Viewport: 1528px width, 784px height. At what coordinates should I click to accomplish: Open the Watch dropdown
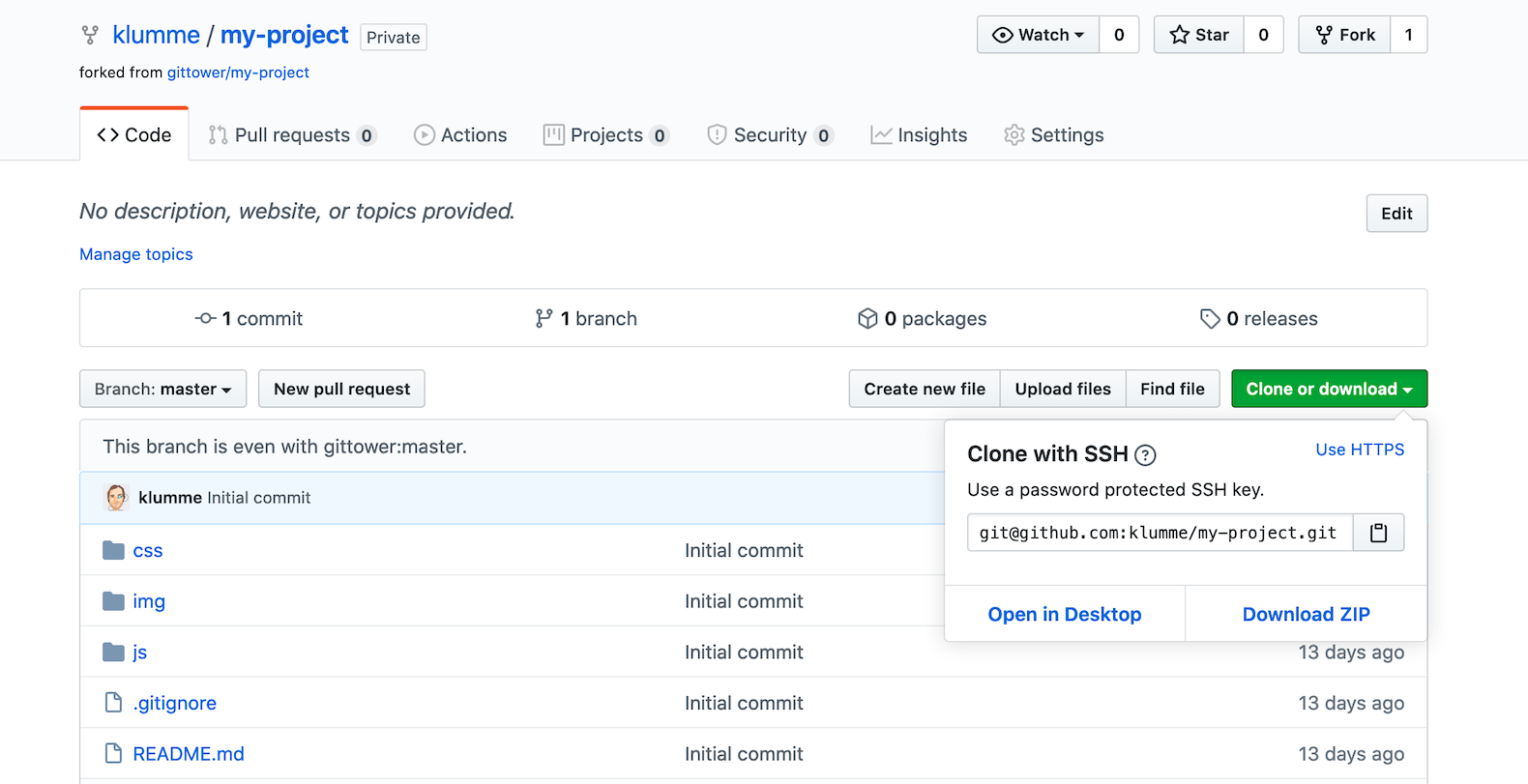pyautogui.click(x=1039, y=35)
